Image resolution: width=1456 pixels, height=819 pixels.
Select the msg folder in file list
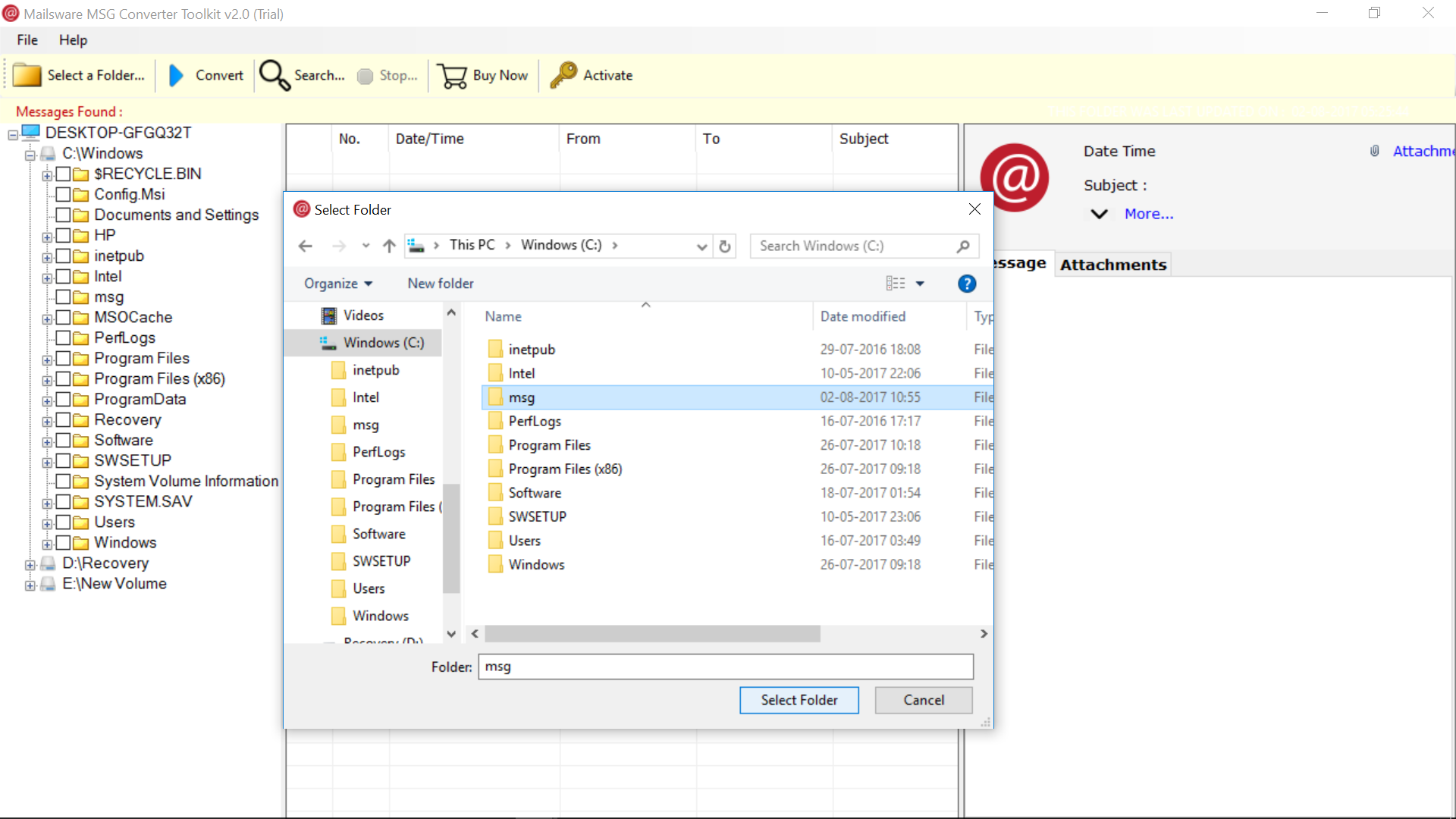[521, 396]
